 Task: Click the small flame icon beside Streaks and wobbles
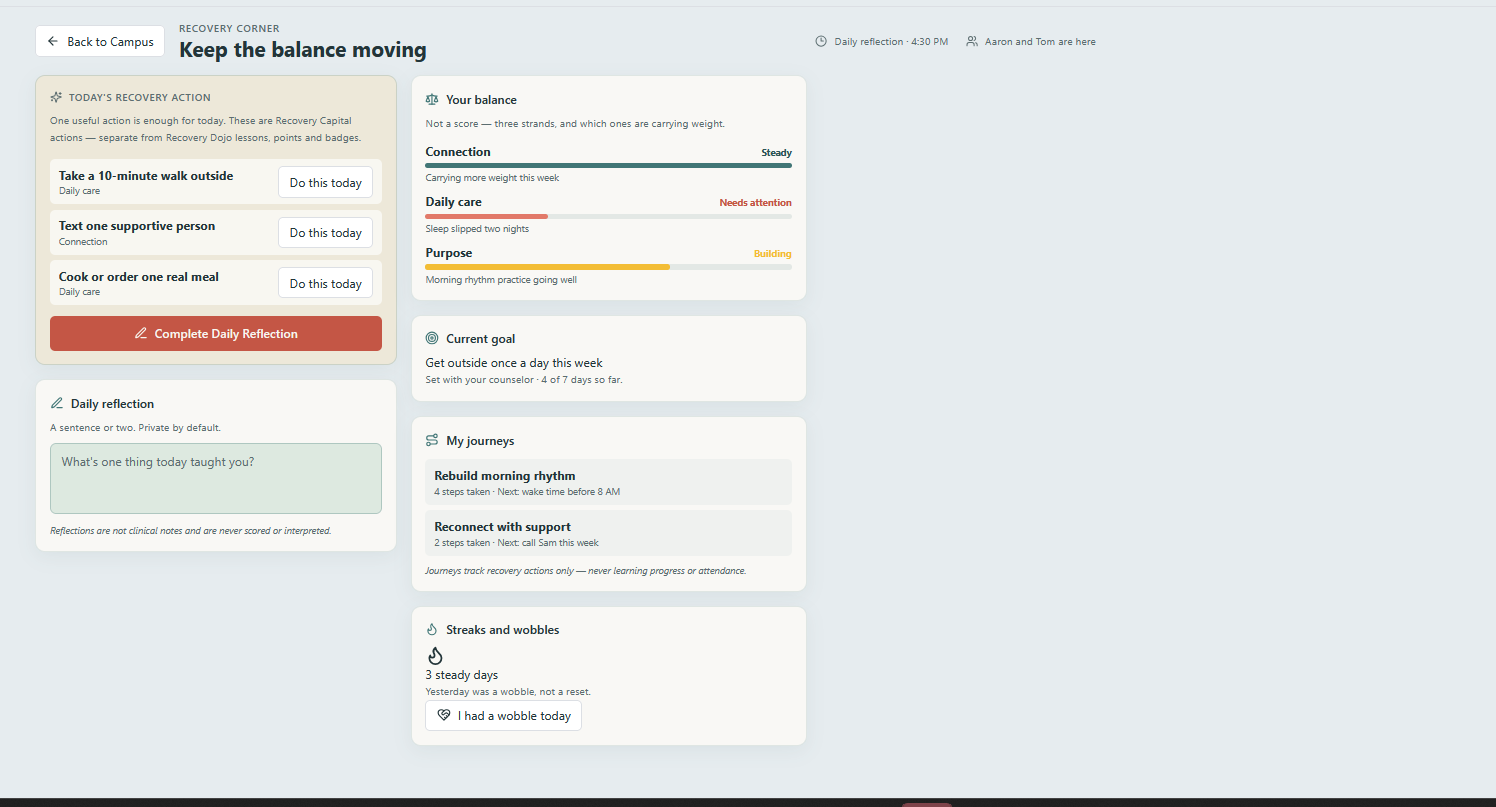click(432, 630)
